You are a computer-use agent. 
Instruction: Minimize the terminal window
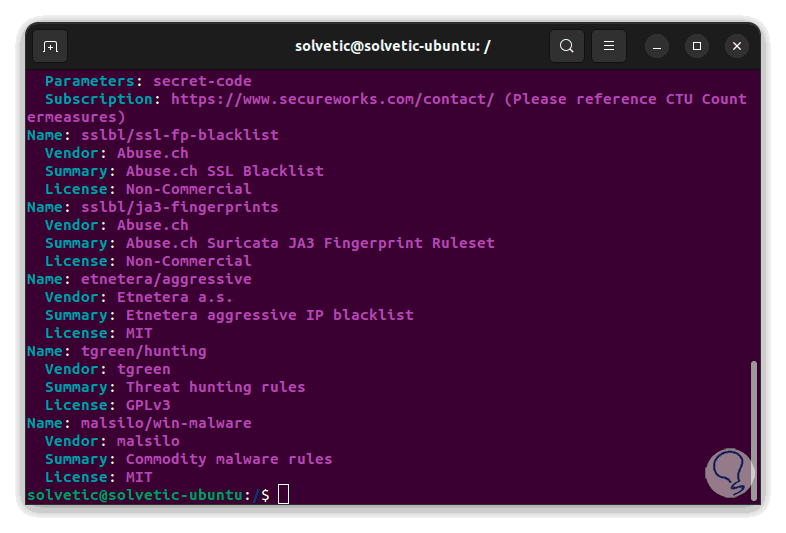657,46
